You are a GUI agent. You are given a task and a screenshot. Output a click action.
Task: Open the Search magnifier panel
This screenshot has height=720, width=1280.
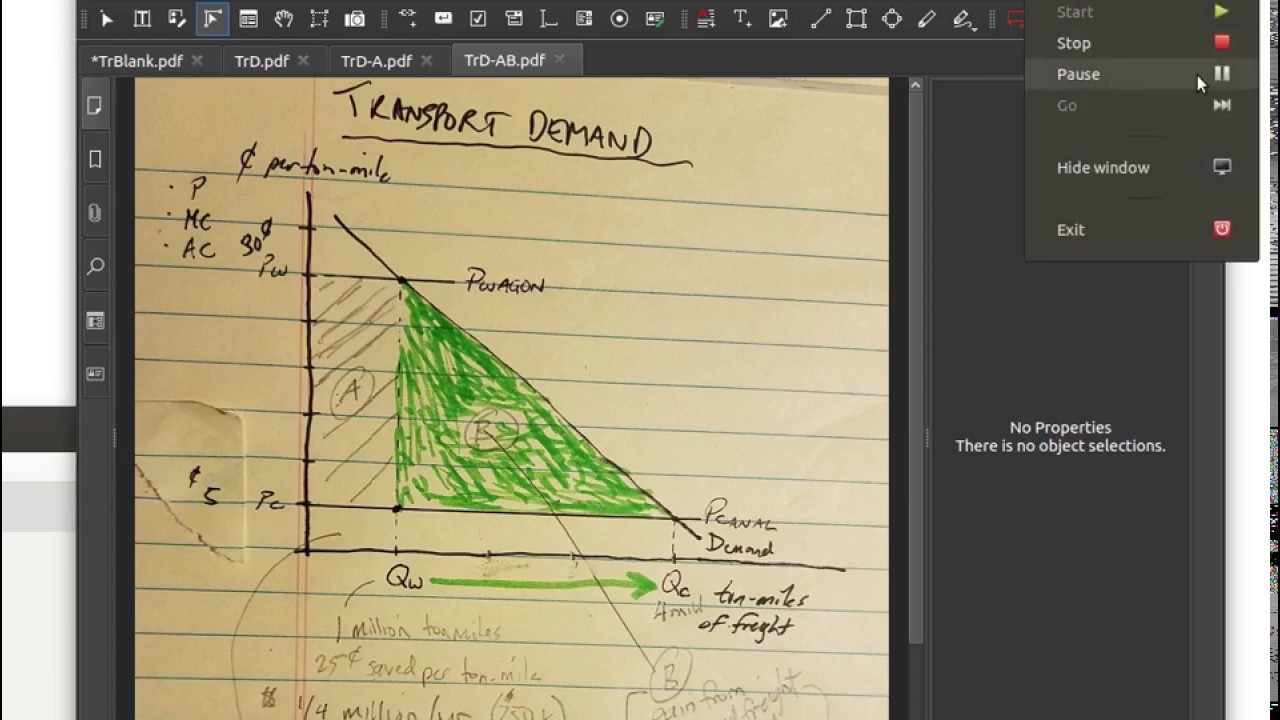[95, 266]
